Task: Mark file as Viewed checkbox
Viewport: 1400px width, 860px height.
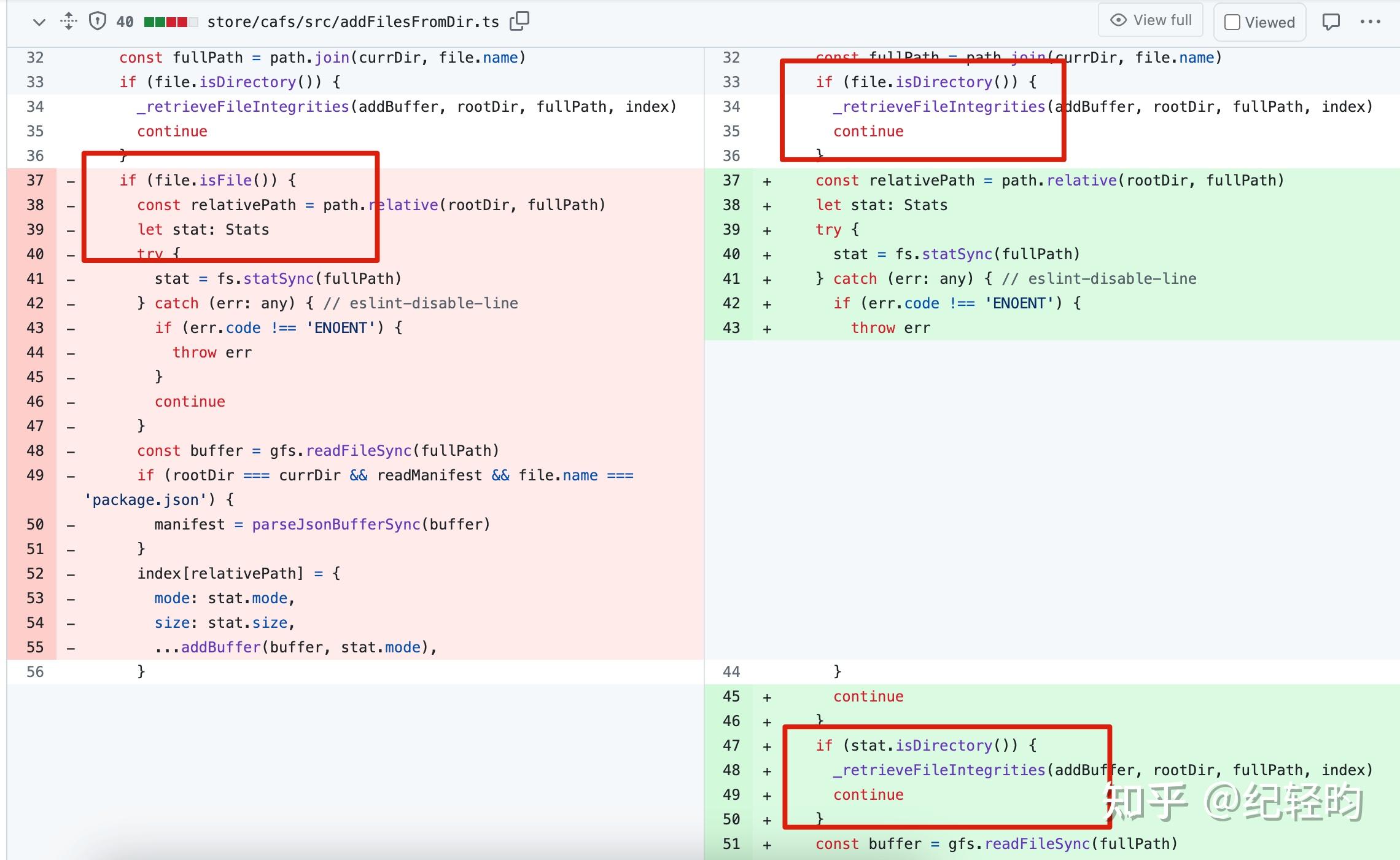Action: click(1232, 23)
